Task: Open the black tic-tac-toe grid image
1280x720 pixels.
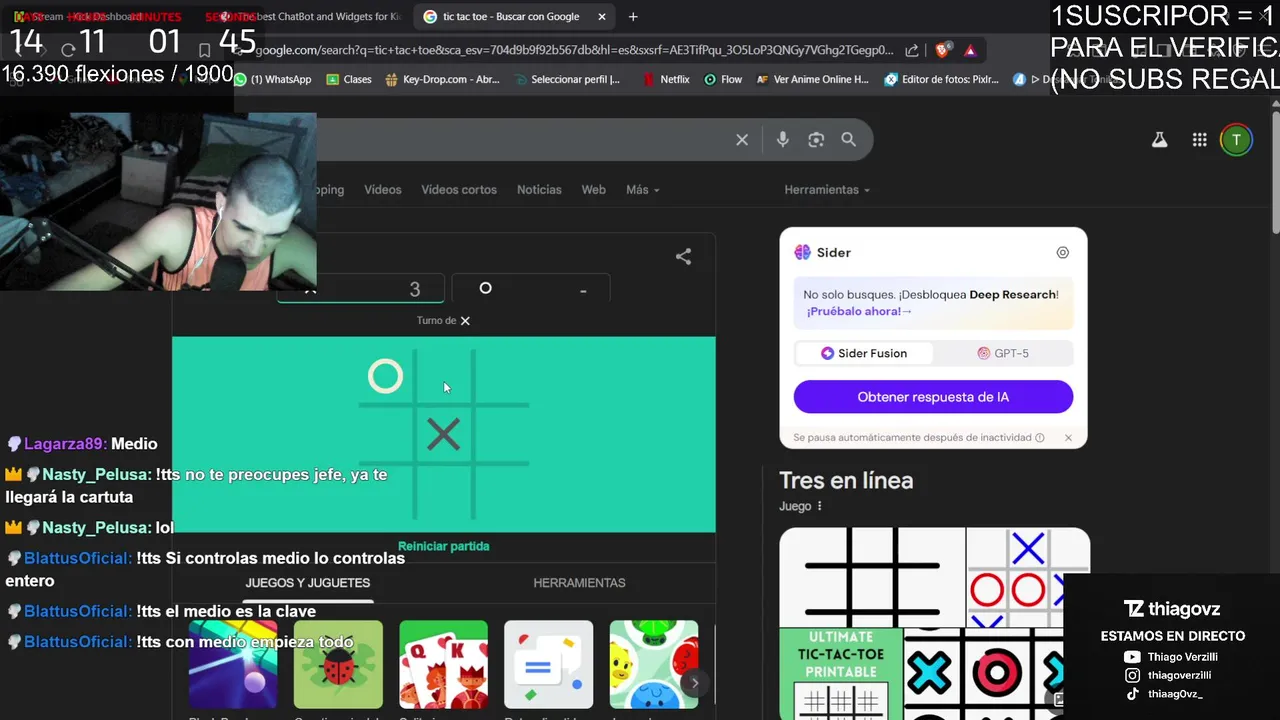Action: 872,577
